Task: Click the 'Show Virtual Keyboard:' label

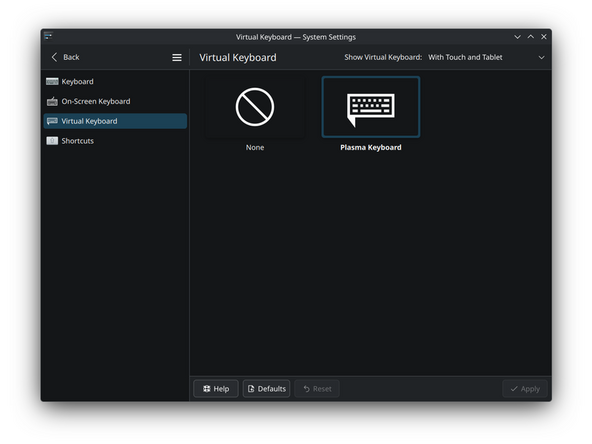Action: click(x=383, y=57)
